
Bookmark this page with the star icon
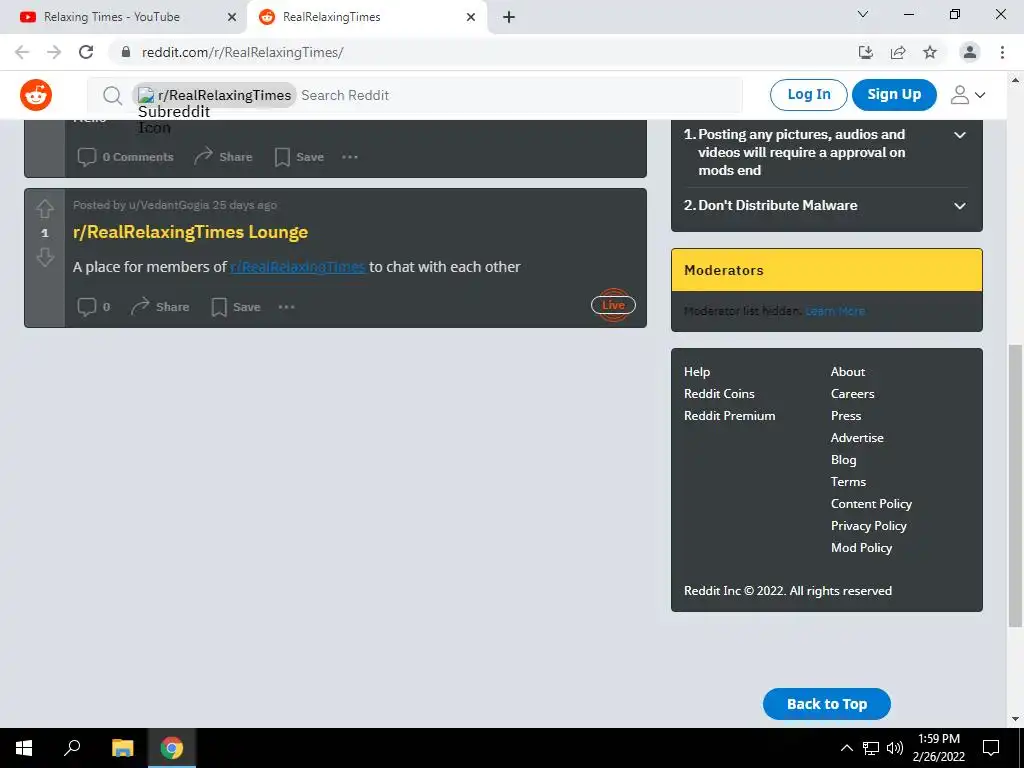tap(930, 52)
